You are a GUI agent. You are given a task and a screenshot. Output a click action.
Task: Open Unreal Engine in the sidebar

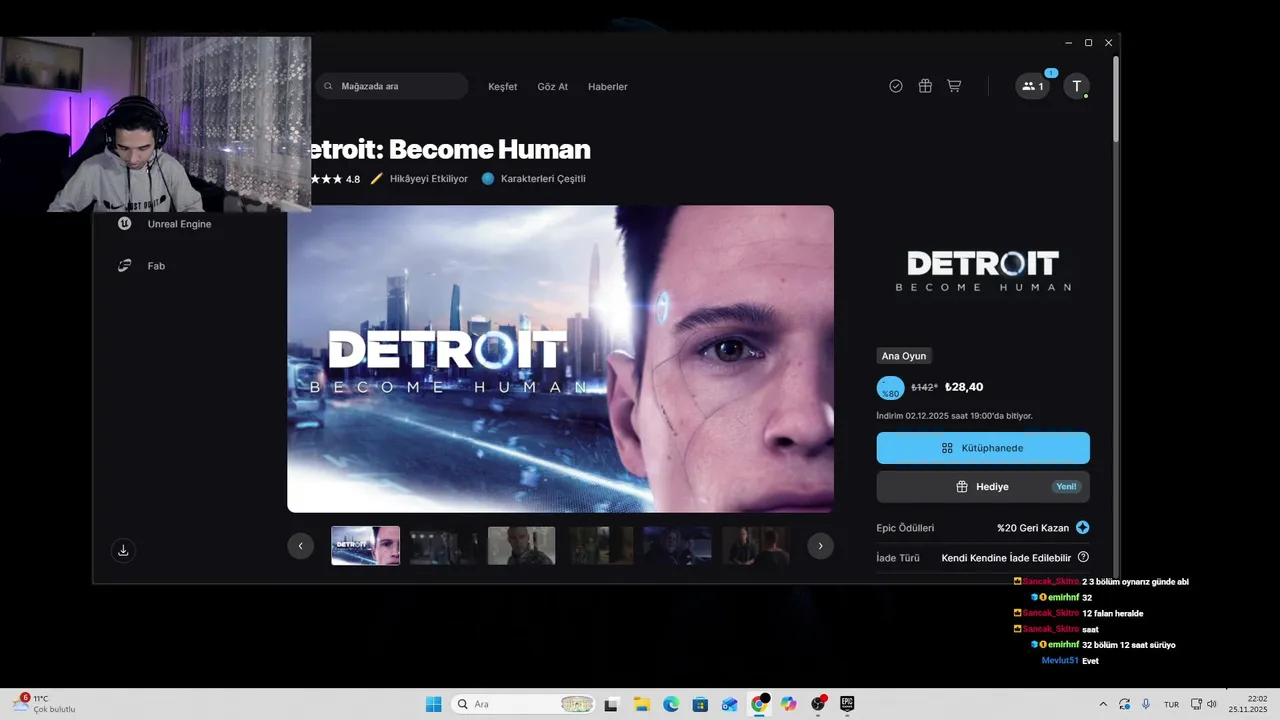point(165,224)
